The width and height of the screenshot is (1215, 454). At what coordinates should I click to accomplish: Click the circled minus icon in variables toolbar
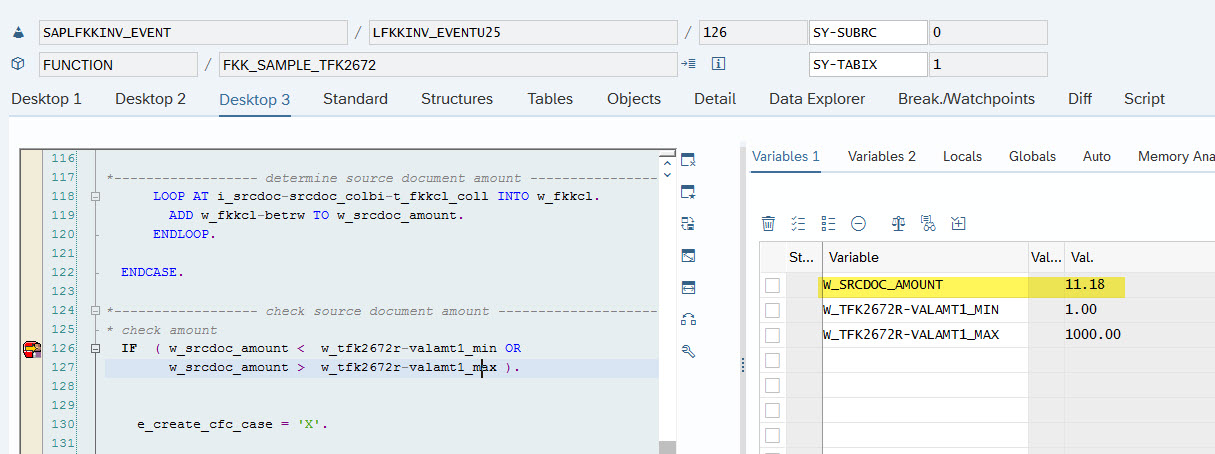[858, 223]
